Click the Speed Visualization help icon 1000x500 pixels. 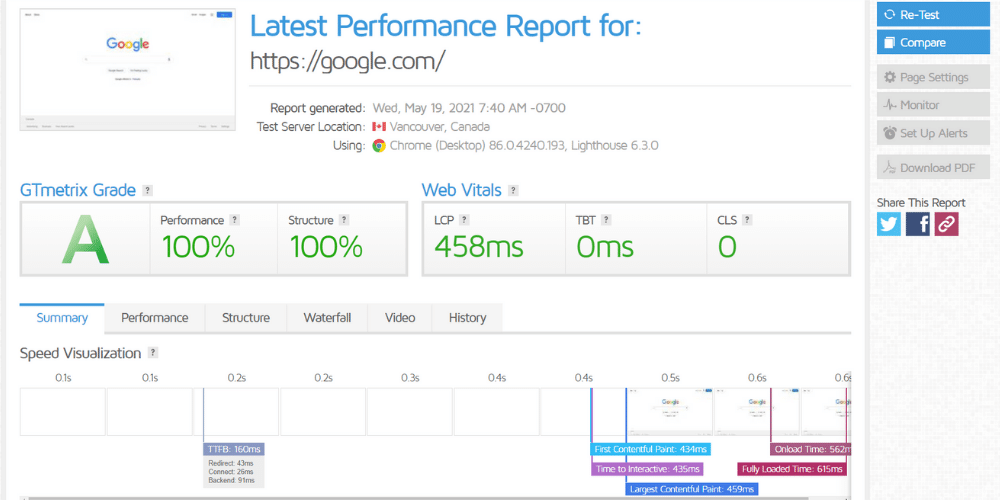click(153, 353)
